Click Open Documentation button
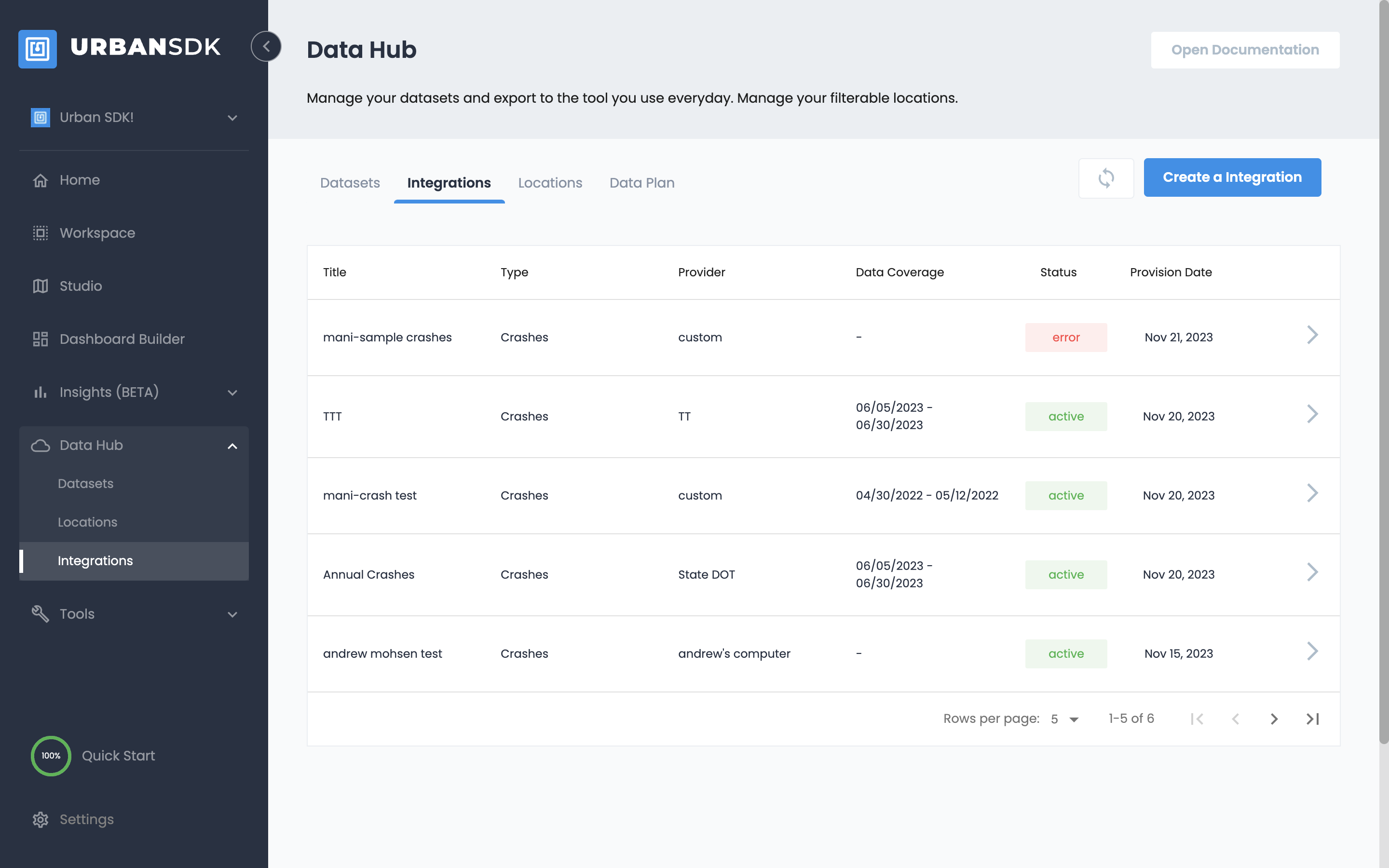 coord(1244,50)
